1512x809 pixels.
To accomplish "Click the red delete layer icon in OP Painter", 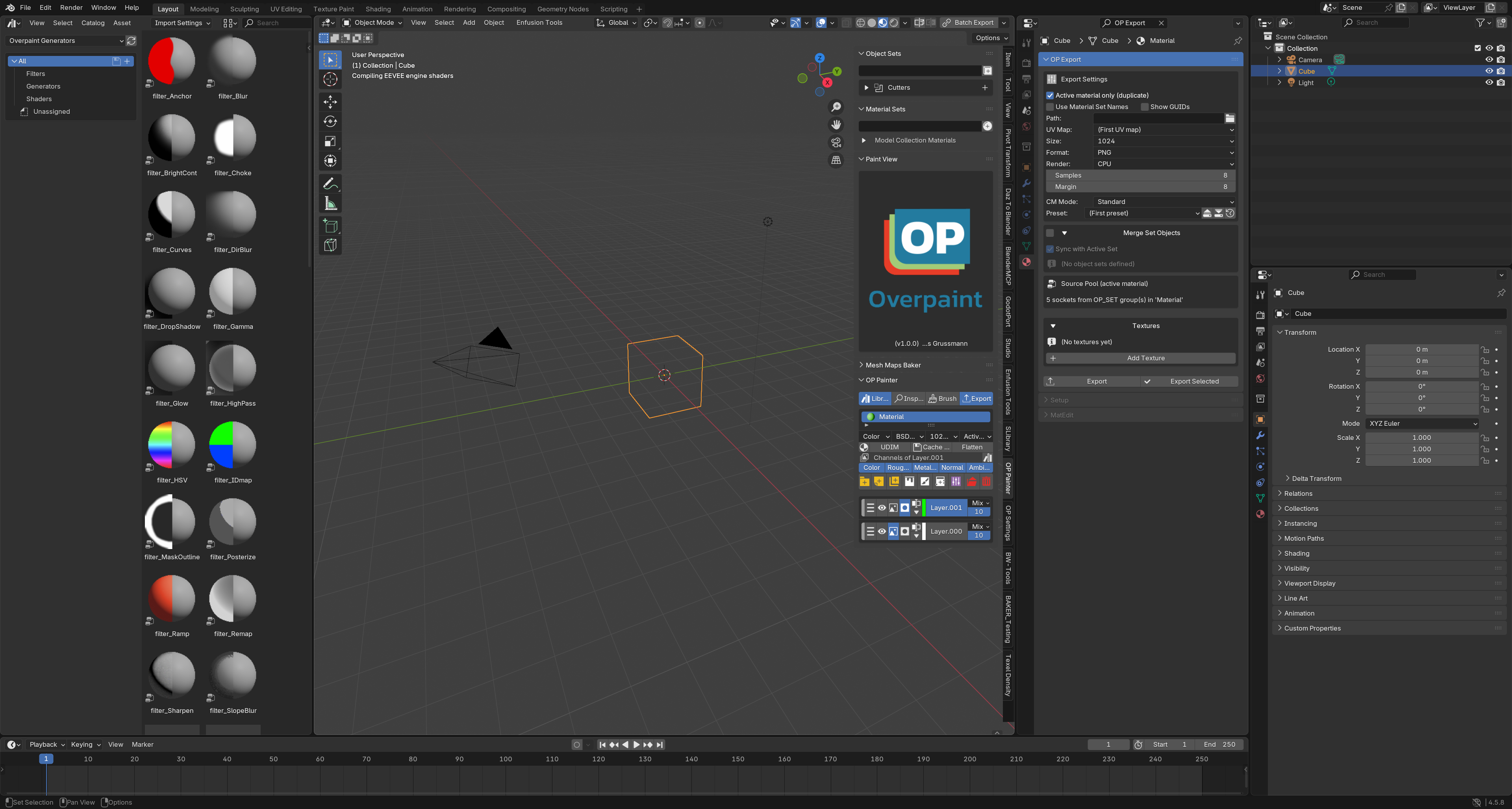I will click(x=986, y=481).
